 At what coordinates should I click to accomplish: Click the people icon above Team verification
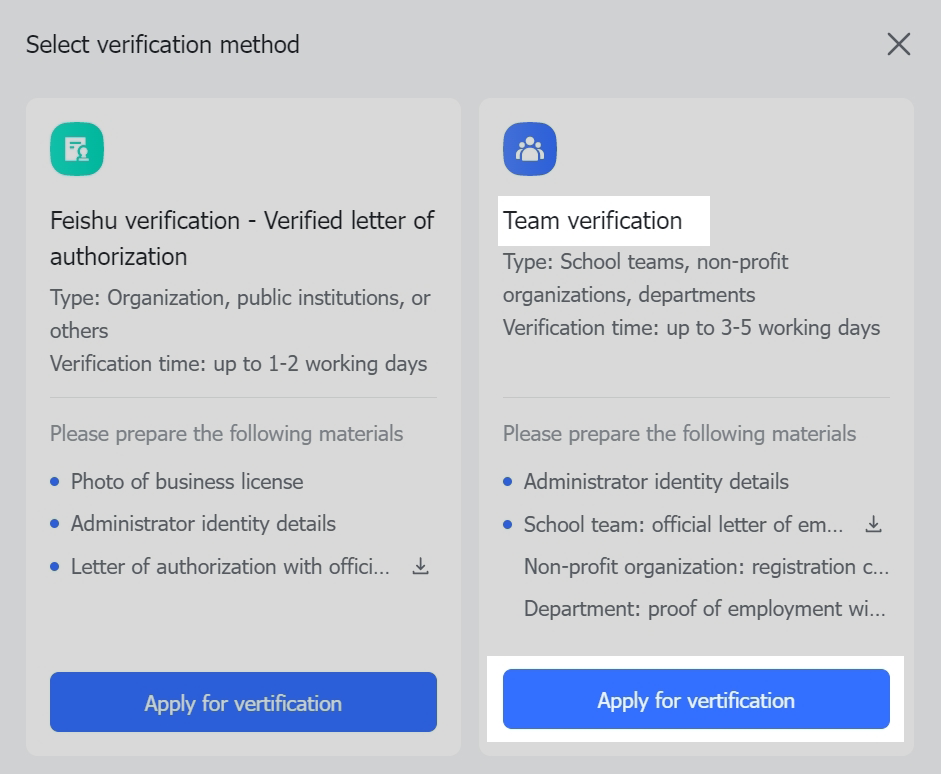(x=530, y=147)
